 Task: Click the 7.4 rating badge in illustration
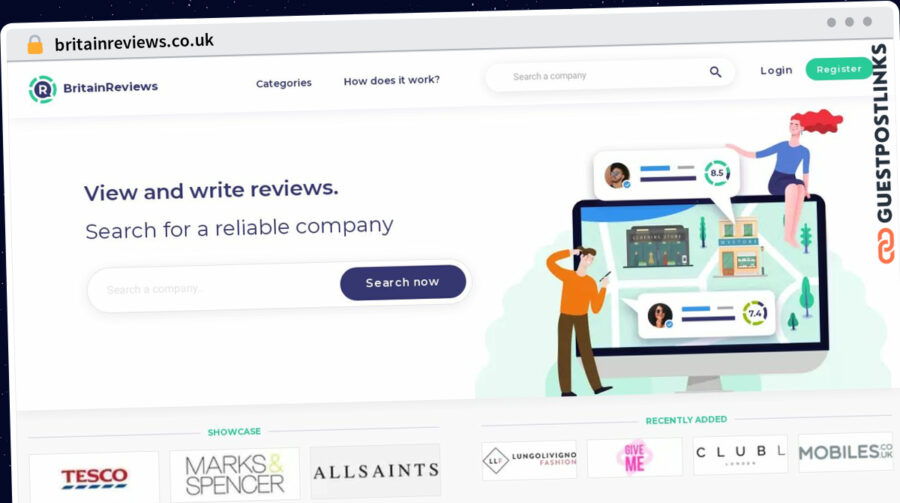pos(755,313)
